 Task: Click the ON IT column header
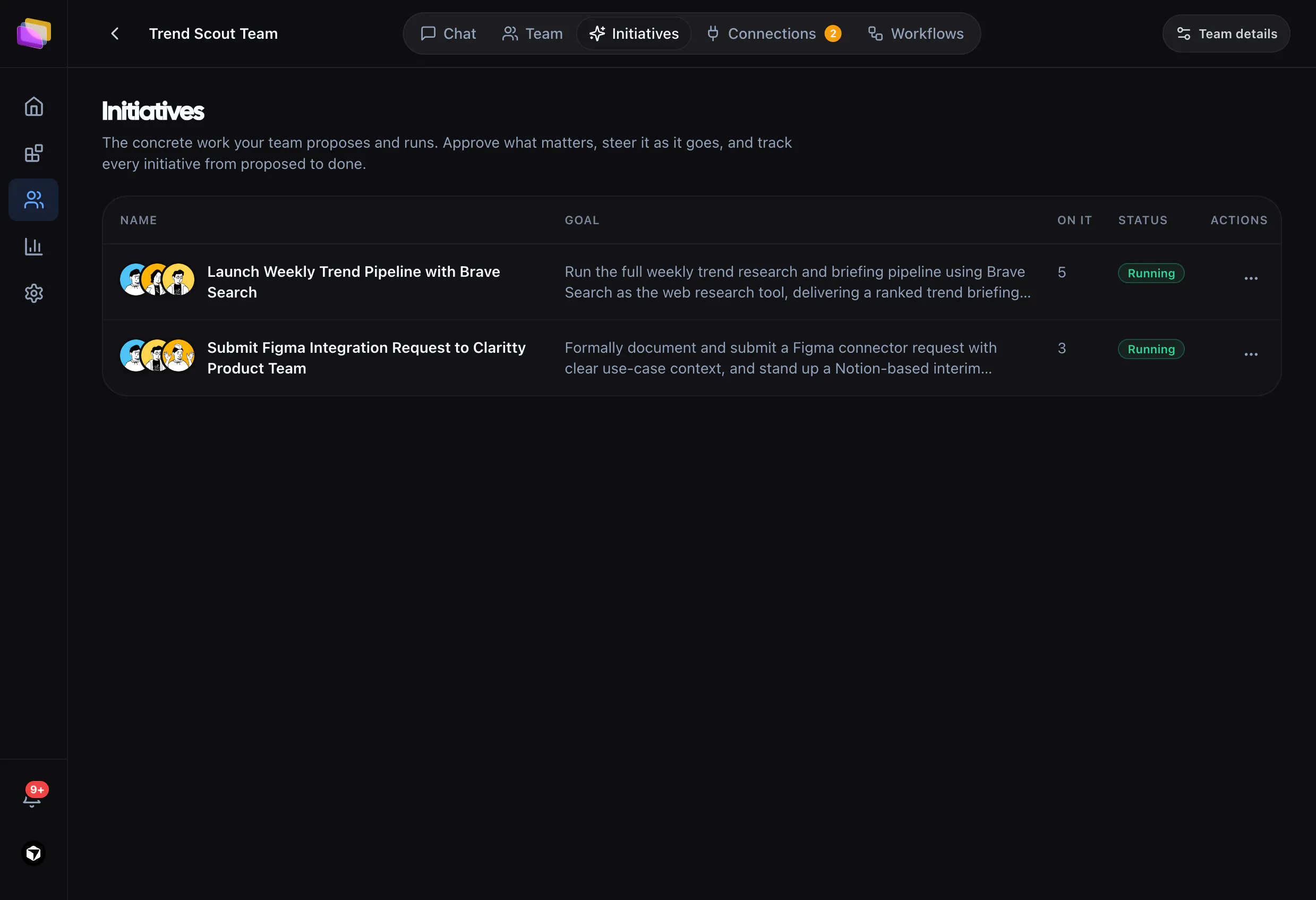pos(1074,220)
